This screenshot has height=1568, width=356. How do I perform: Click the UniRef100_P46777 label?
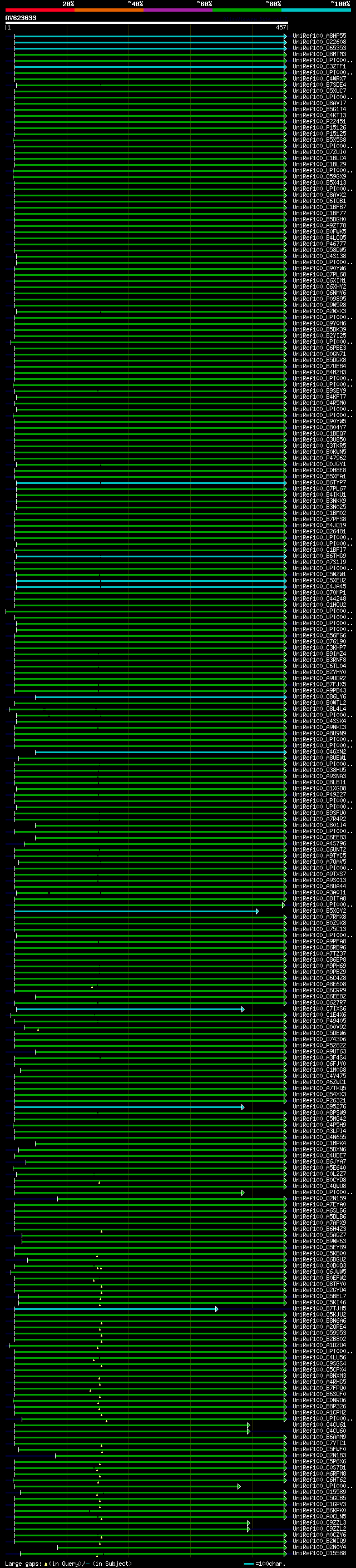(319, 244)
